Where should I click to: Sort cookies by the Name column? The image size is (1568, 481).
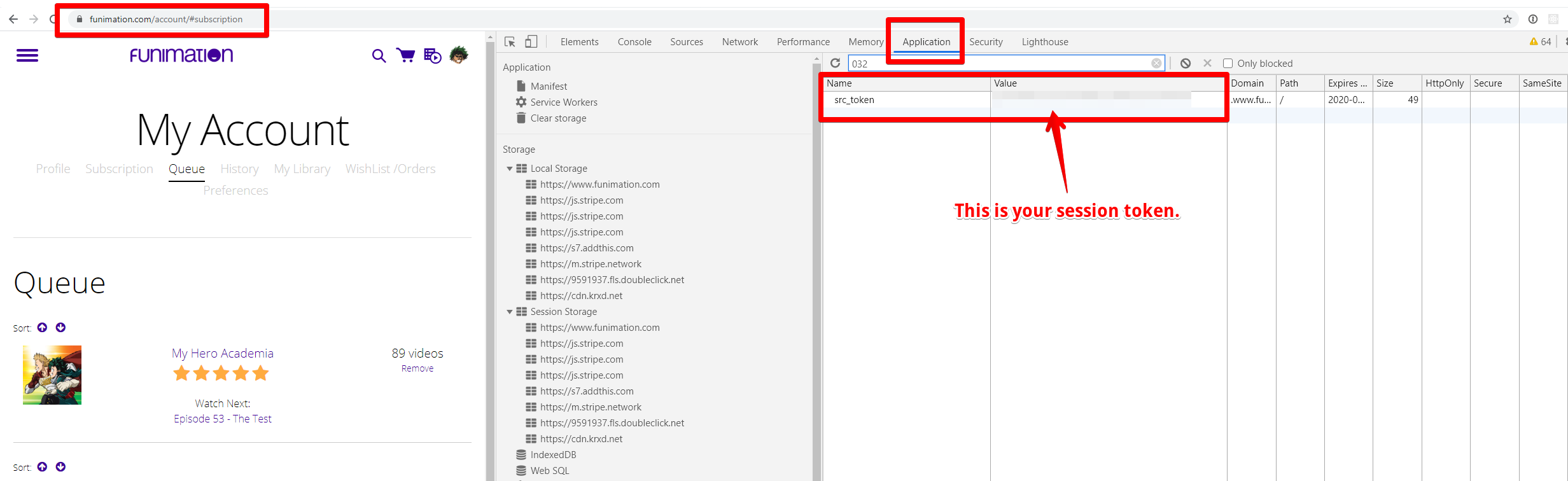point(906,83)
